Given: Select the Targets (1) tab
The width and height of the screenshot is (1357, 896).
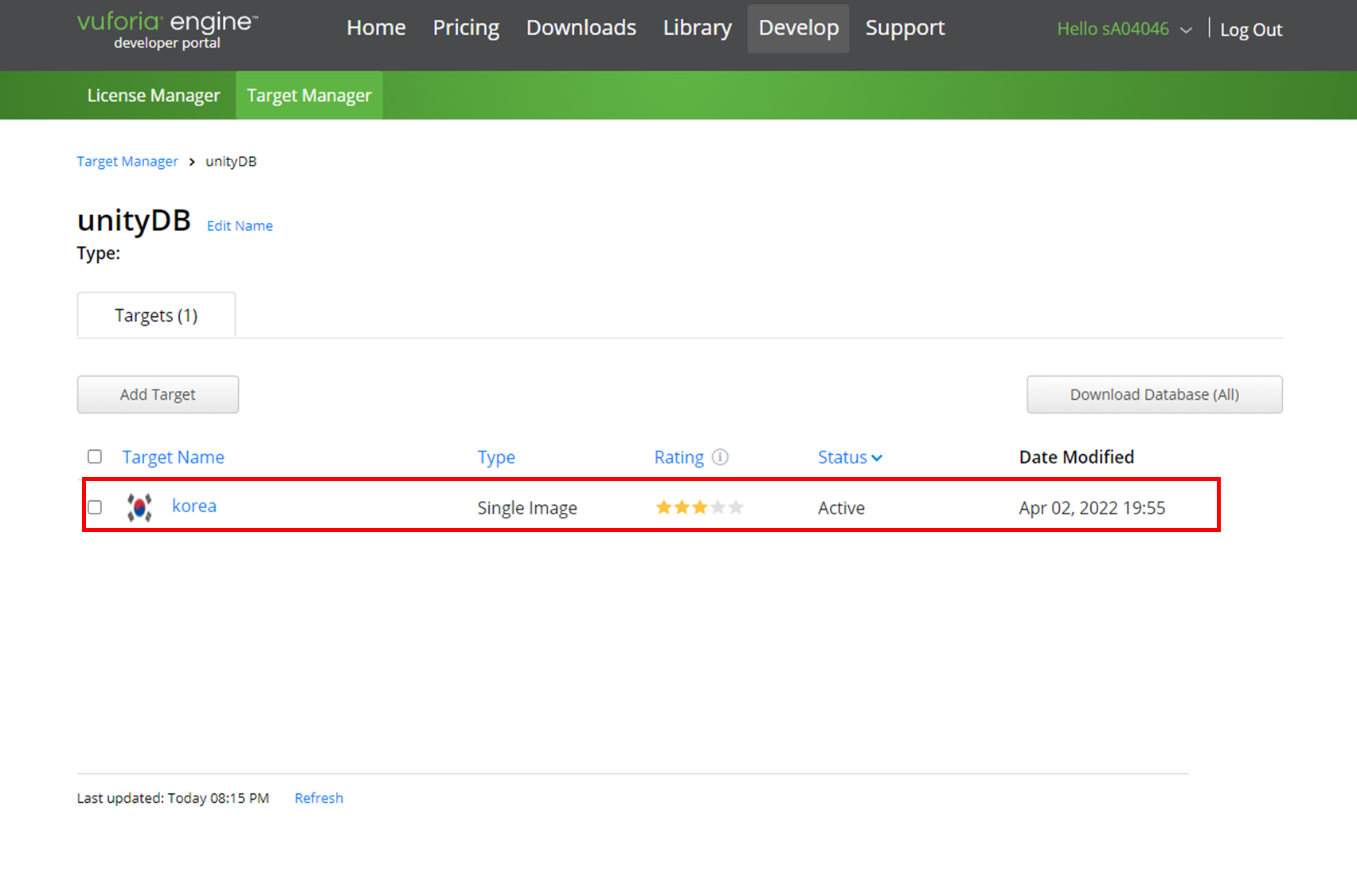Looking at the screenshot, I should [x=156, y=315].
